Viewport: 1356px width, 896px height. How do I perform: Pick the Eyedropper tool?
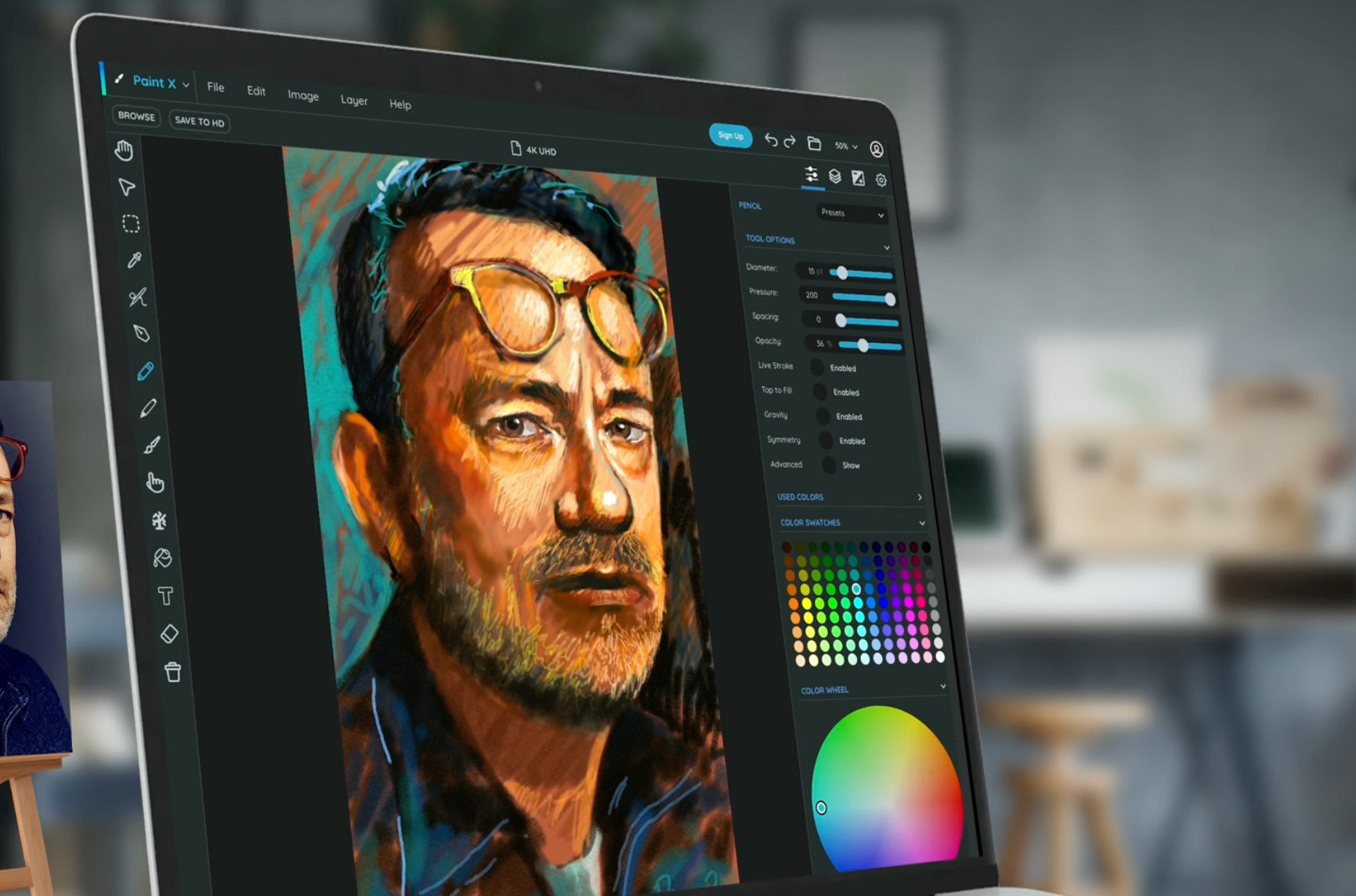pos(135,260)
